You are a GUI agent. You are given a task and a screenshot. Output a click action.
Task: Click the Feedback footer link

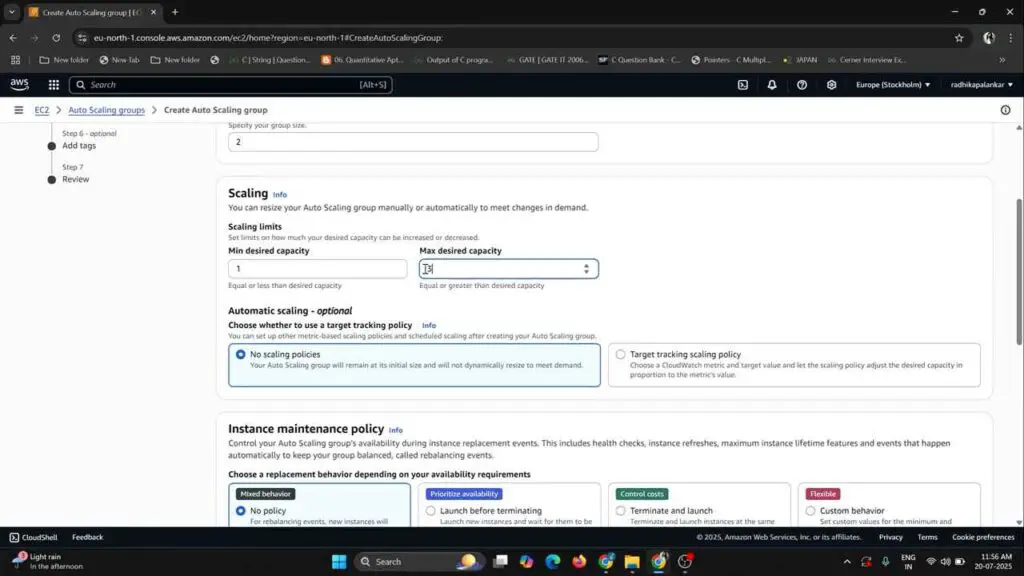tap(88, 537)
